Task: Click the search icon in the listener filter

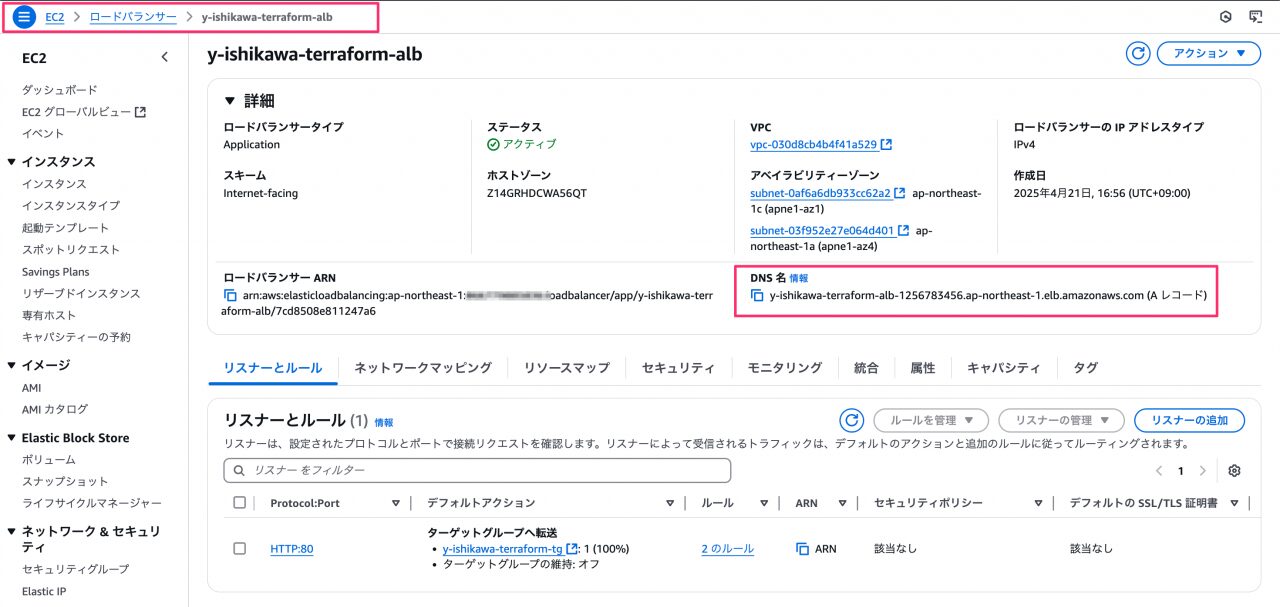Action: (240, 470)
